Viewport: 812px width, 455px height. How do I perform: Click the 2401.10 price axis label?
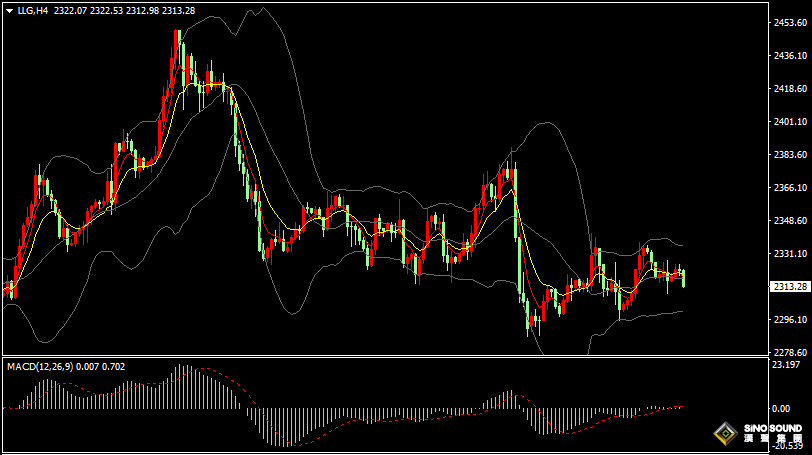(789, 121)
